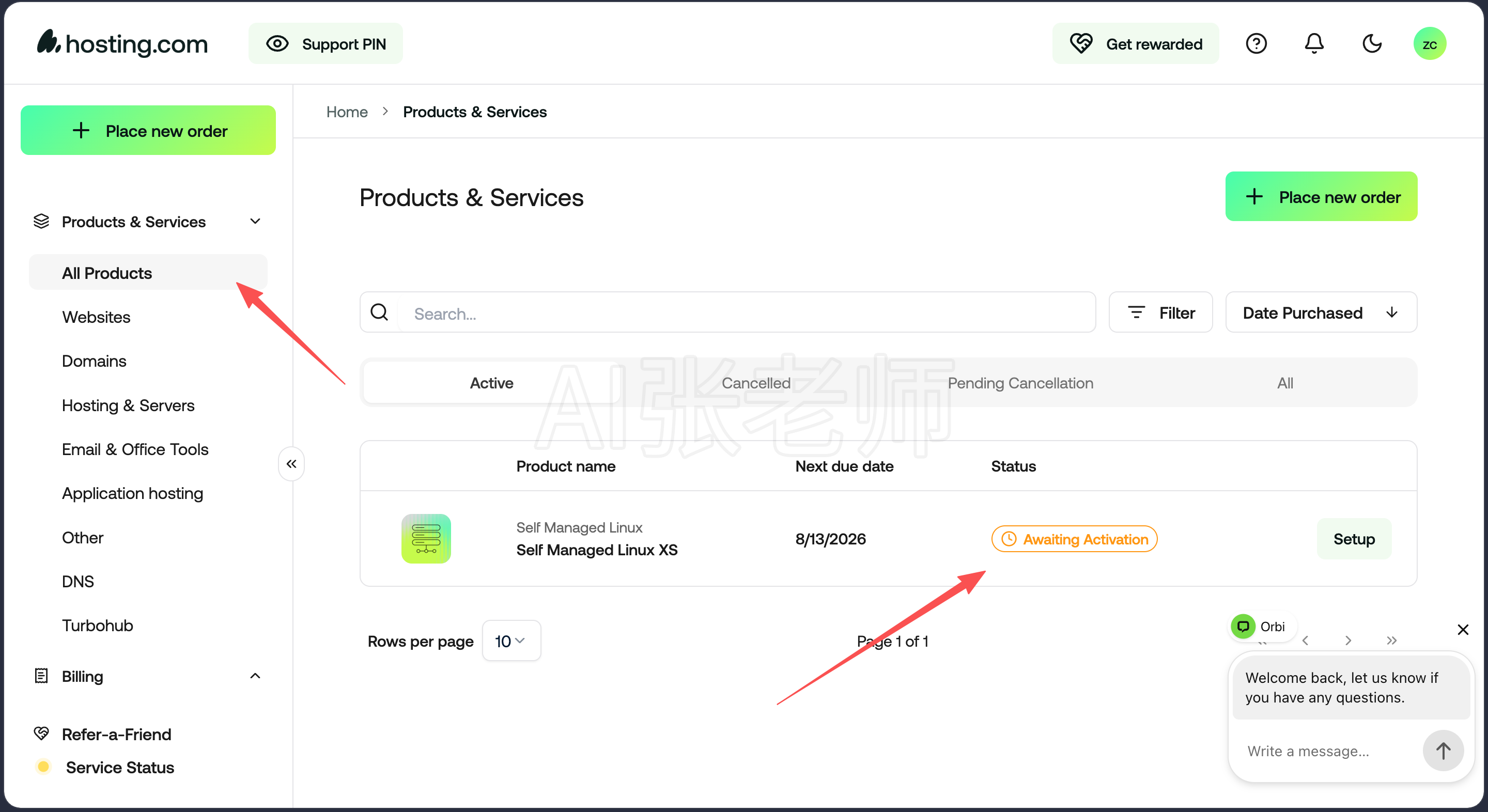Focus the Search products field
Viewport: 1488px width, 812px height.
pyautogui.click(x=728, y=313)
